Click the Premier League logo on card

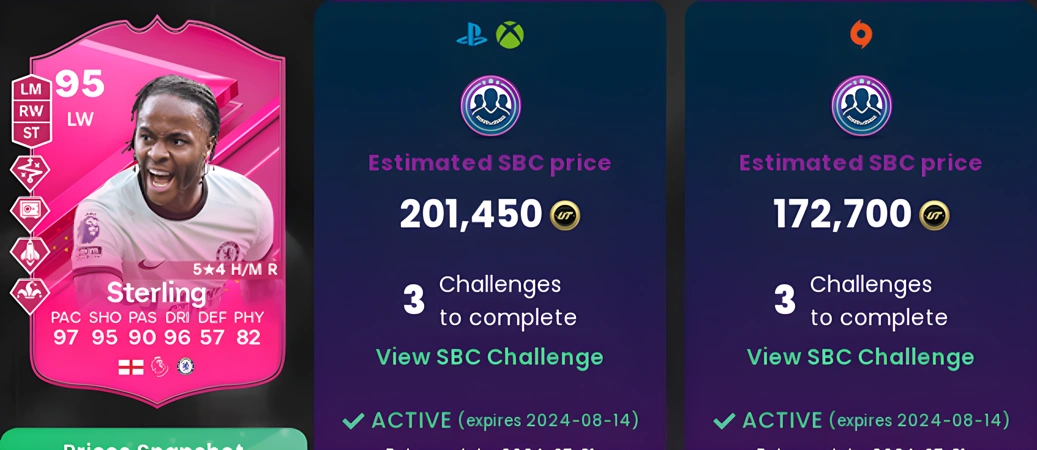click(x=159, y=367)
